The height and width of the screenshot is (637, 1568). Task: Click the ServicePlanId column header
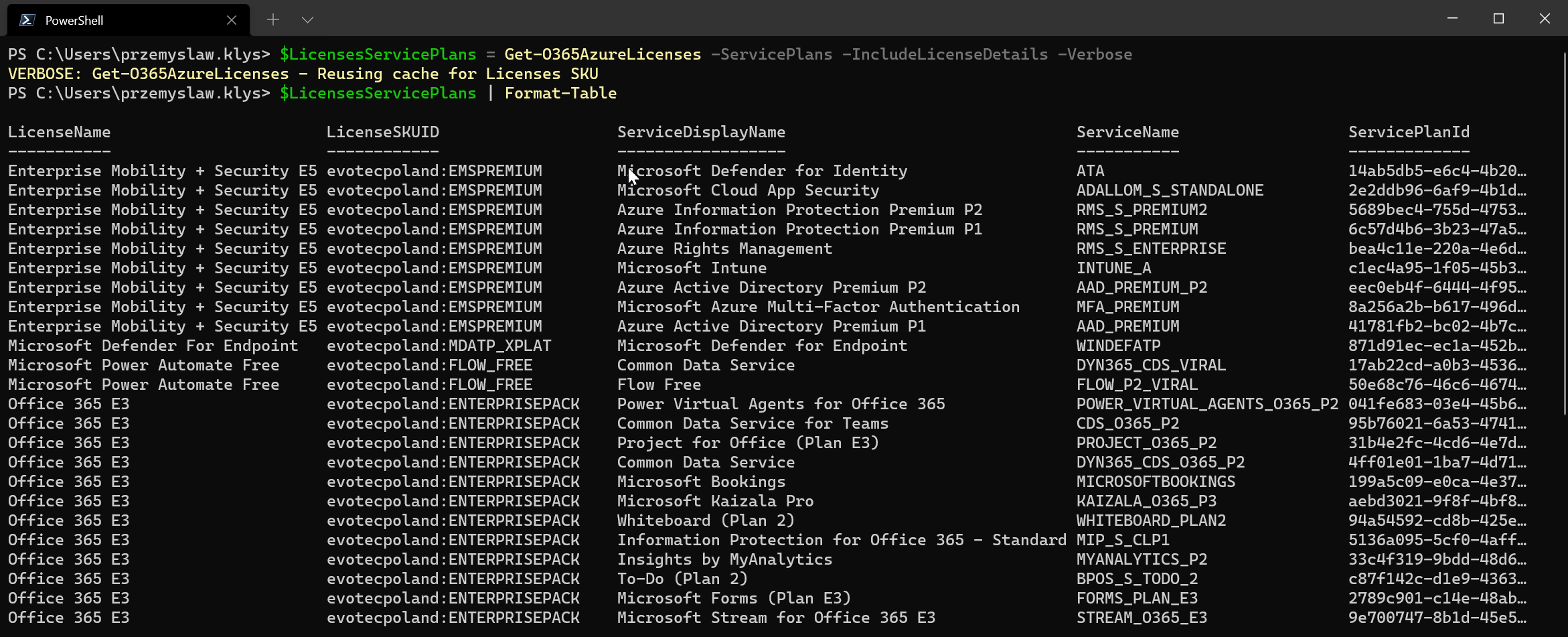(x=1409, y=132)
